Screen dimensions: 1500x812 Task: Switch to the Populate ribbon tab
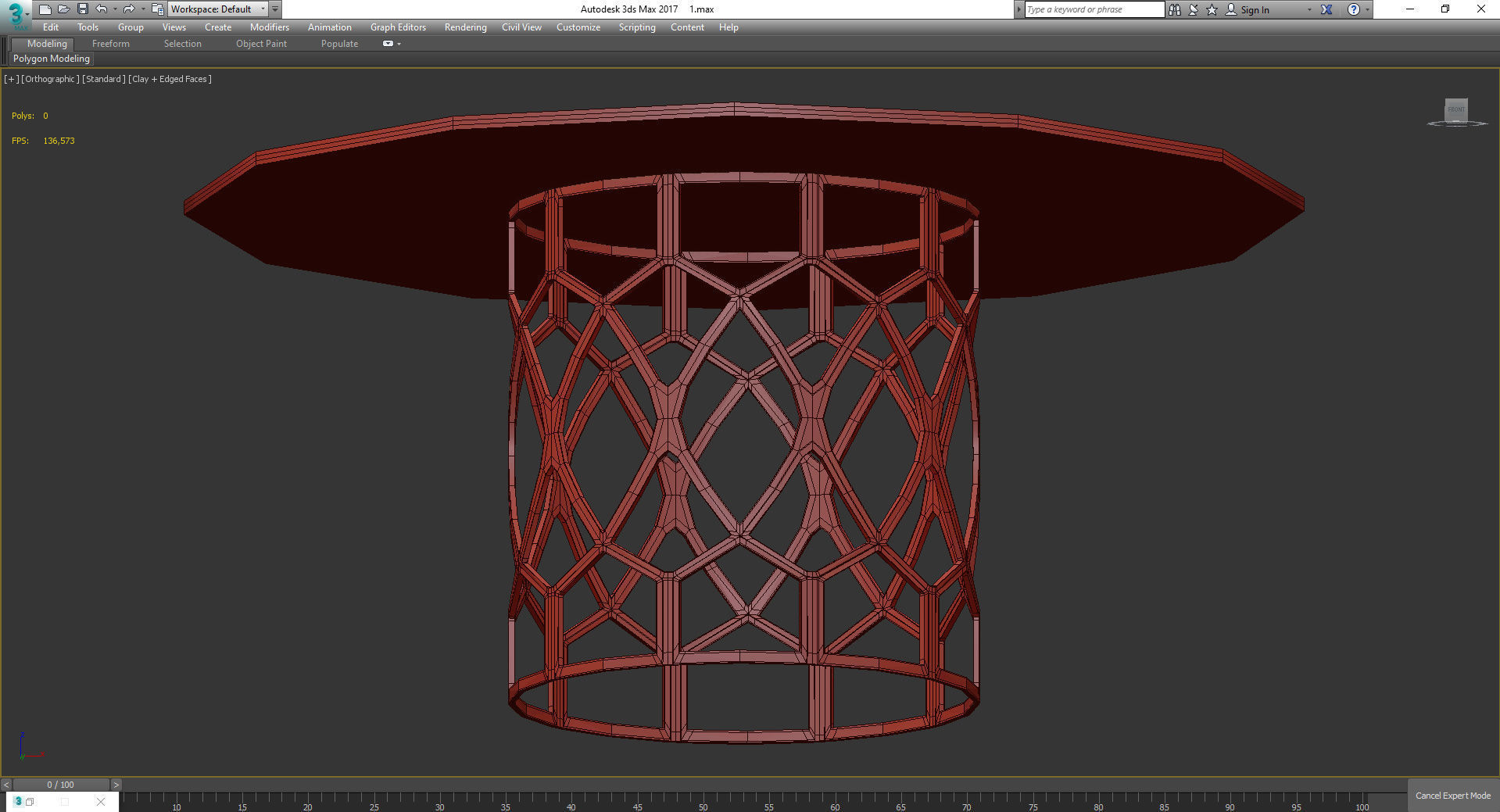pyautogui.click(x=339, y=44)
